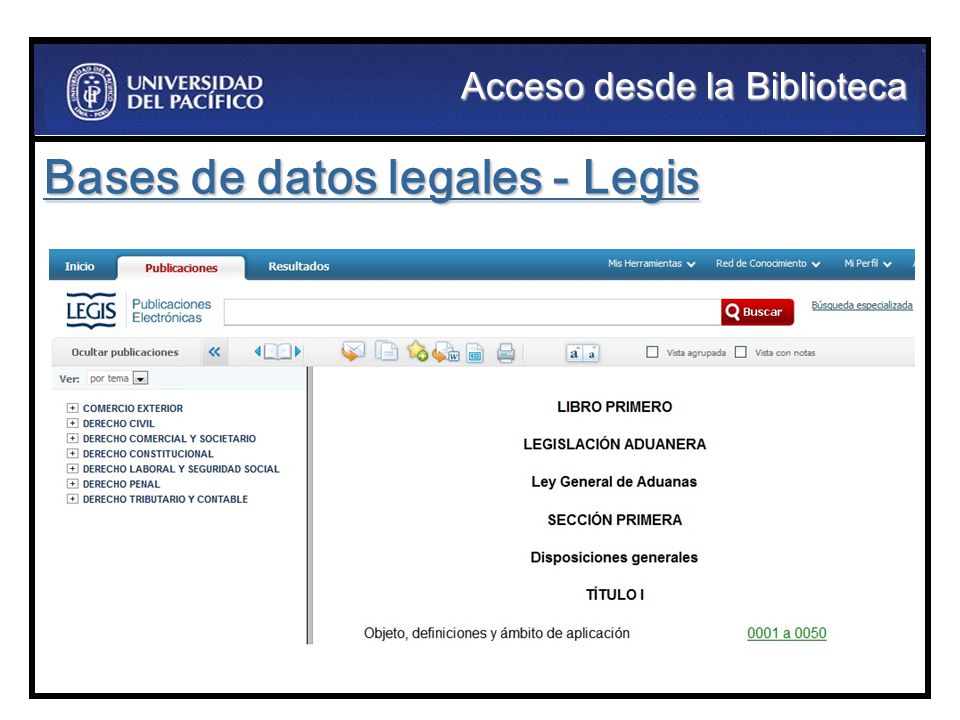Click 'Disposiciones generales' heading text
The width and height of the screenshot is (960, 720).
pos(614,558)
